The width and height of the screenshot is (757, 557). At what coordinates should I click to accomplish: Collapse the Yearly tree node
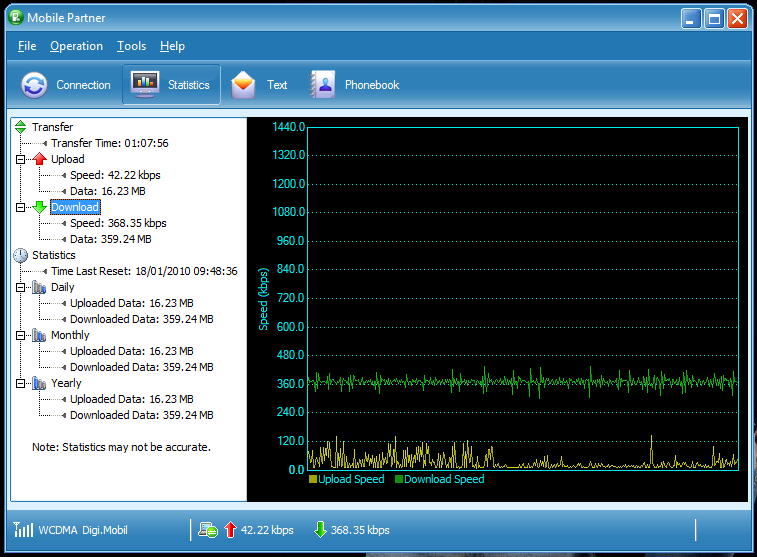(x=20, y=383)
